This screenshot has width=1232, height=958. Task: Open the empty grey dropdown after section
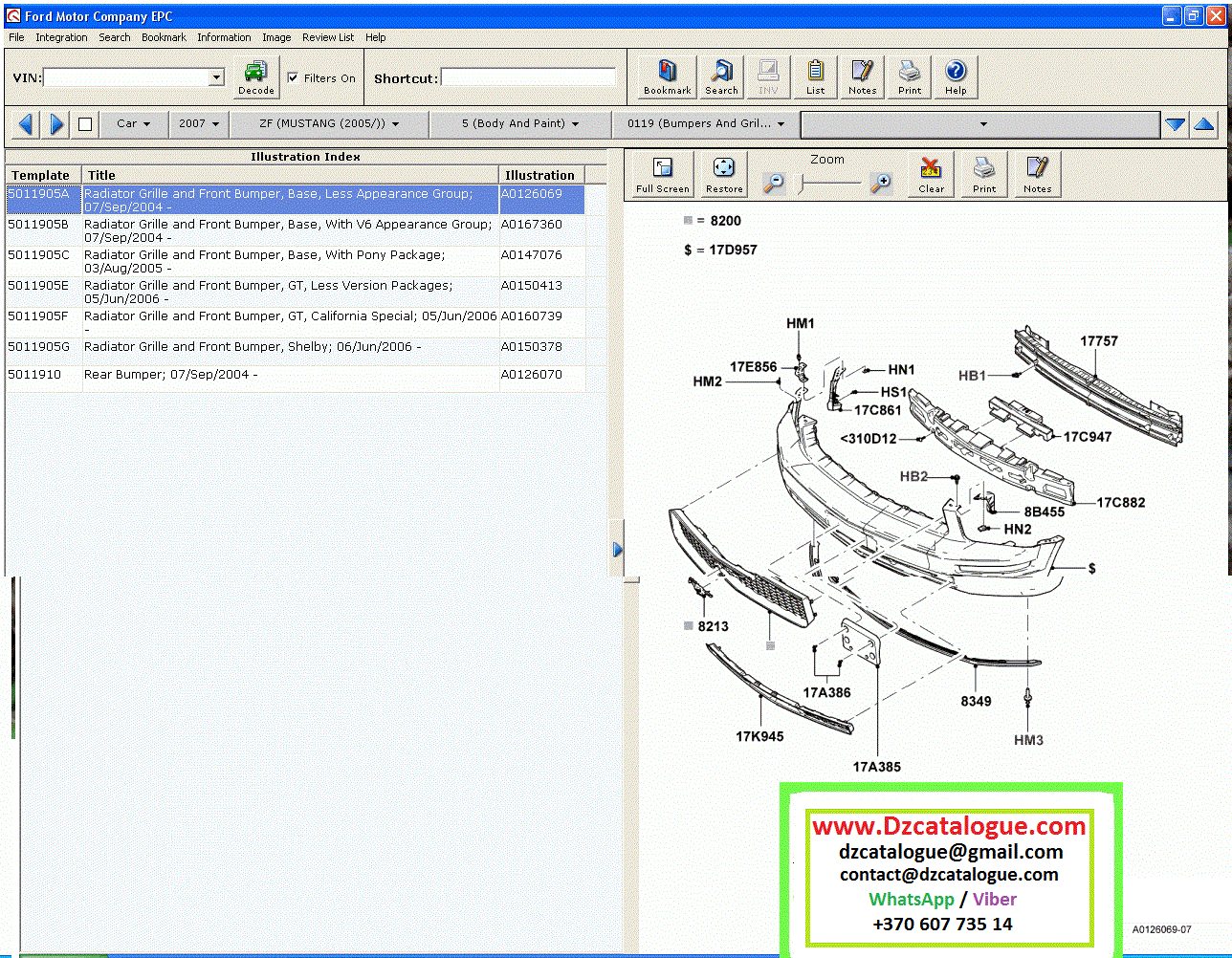979,123
